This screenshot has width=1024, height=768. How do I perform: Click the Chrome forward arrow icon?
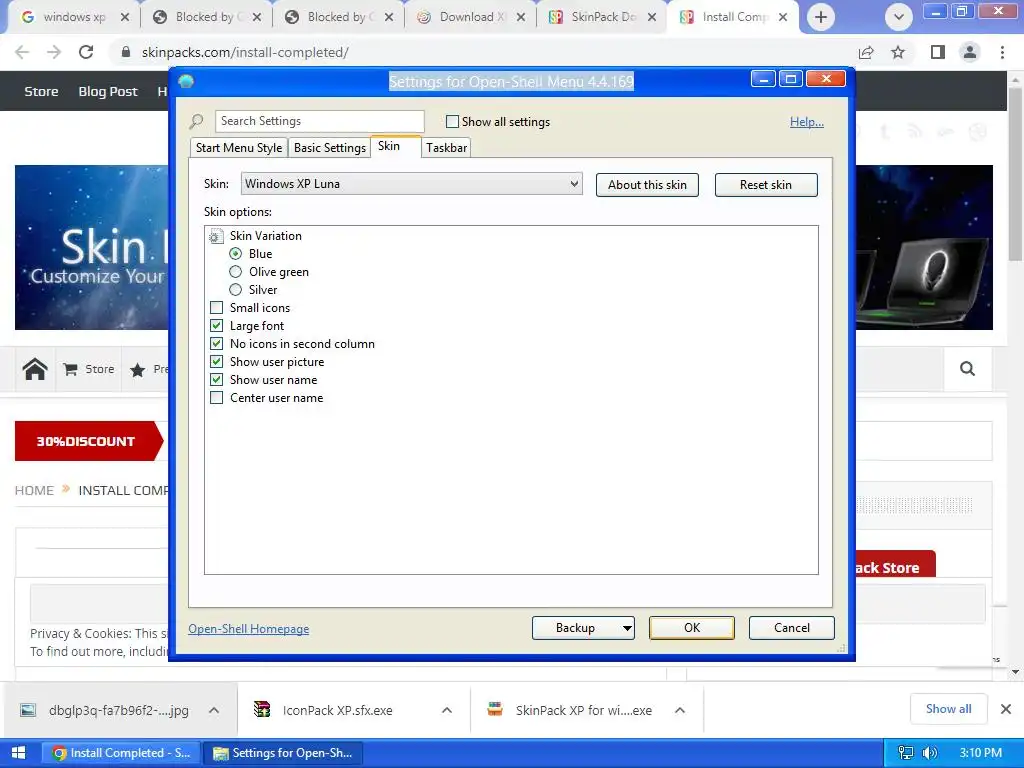(54, 52)
